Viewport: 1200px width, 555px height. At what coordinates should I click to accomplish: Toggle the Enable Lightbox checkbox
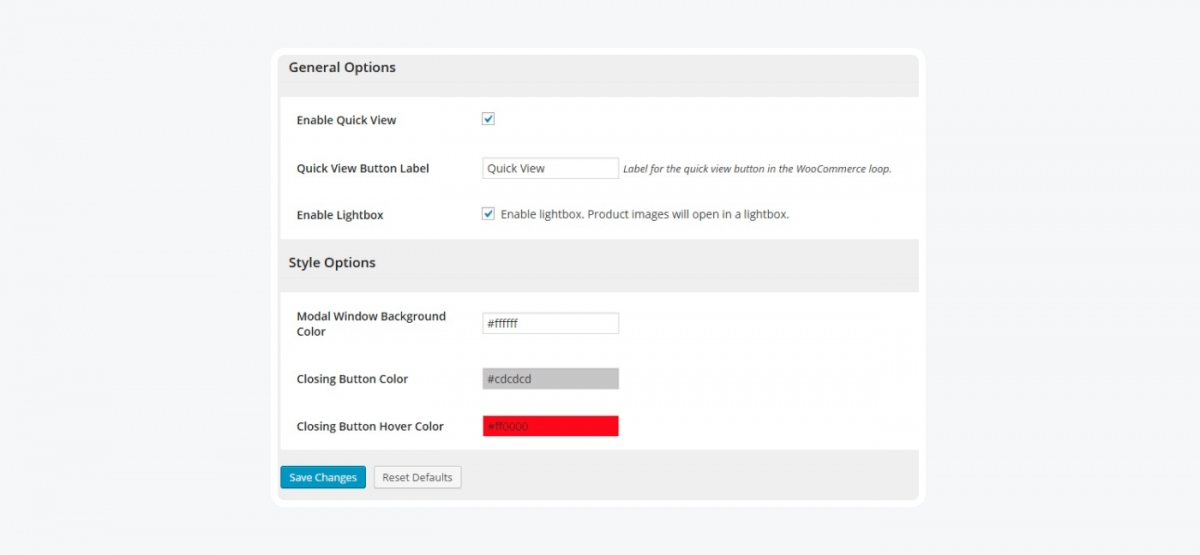point(488,213)
